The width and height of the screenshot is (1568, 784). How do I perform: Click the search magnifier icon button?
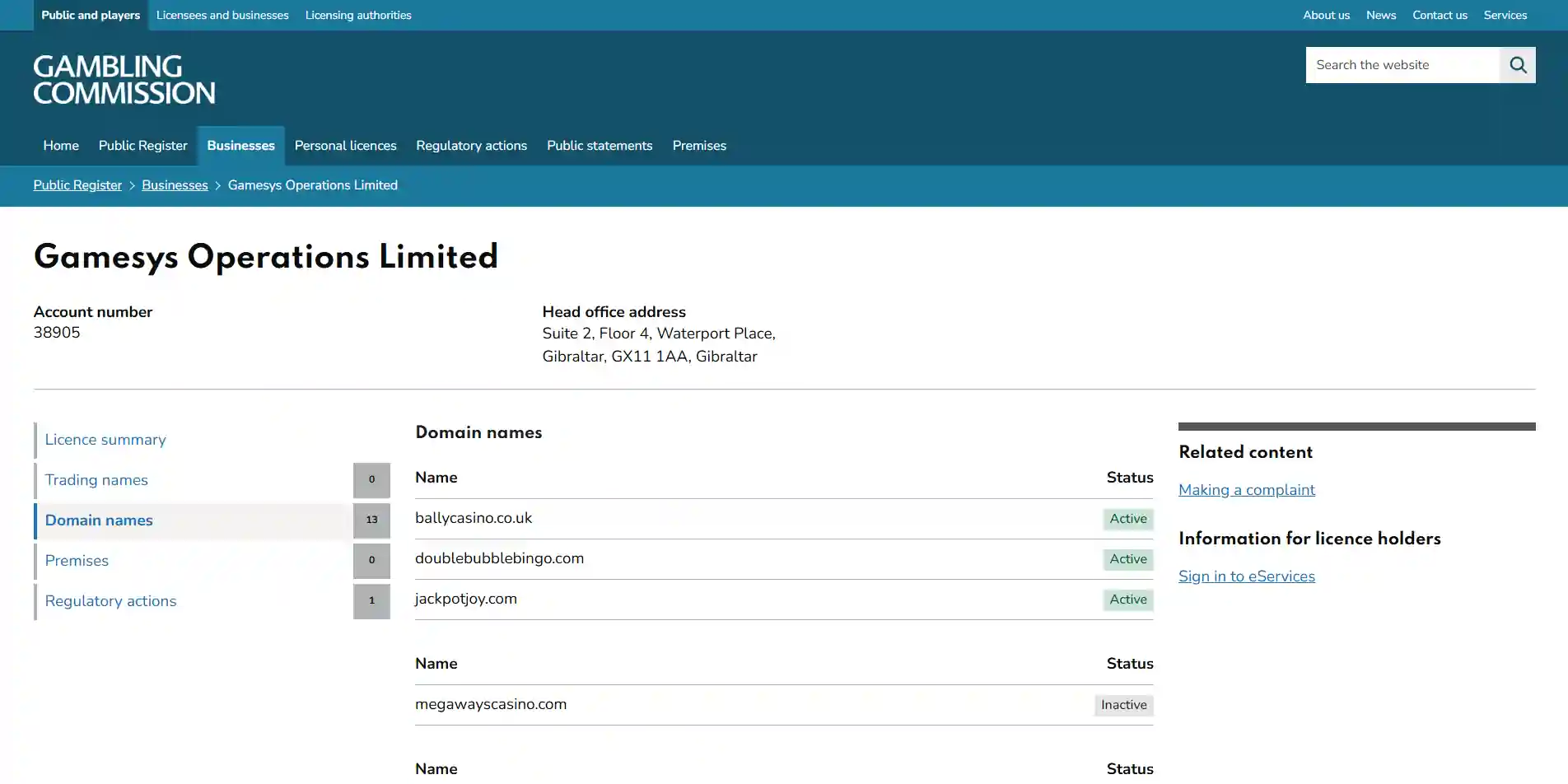1517,65
